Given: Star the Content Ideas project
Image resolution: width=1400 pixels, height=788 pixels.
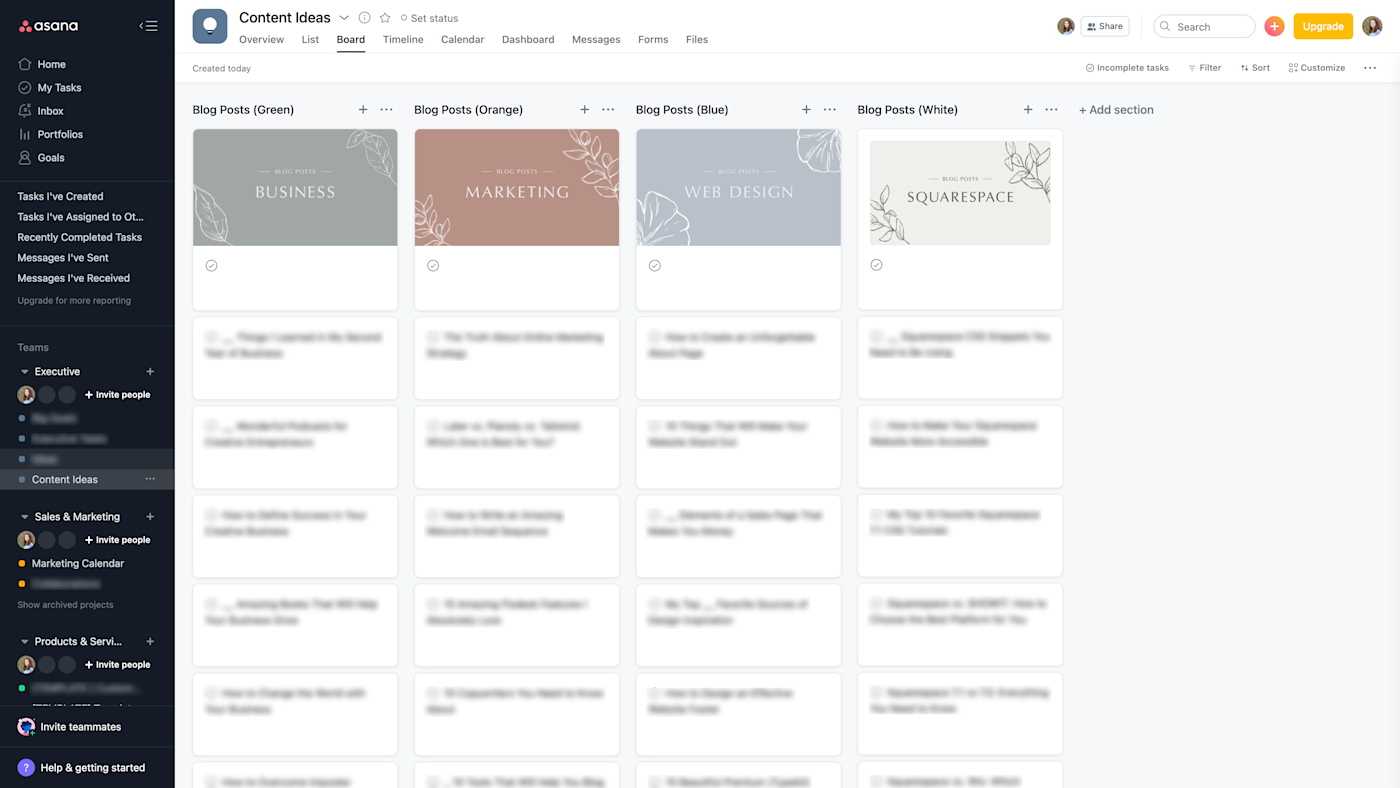Looking at the screenshot, I should click(385, 18).
